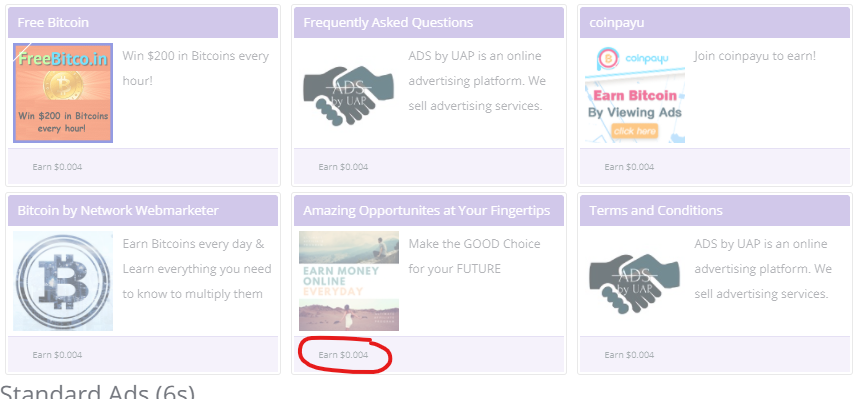Click the coinpayu Earn Bitcoin banner image
Screen dimensions: 863x399
pyautogui.click(x=635, y=93)
